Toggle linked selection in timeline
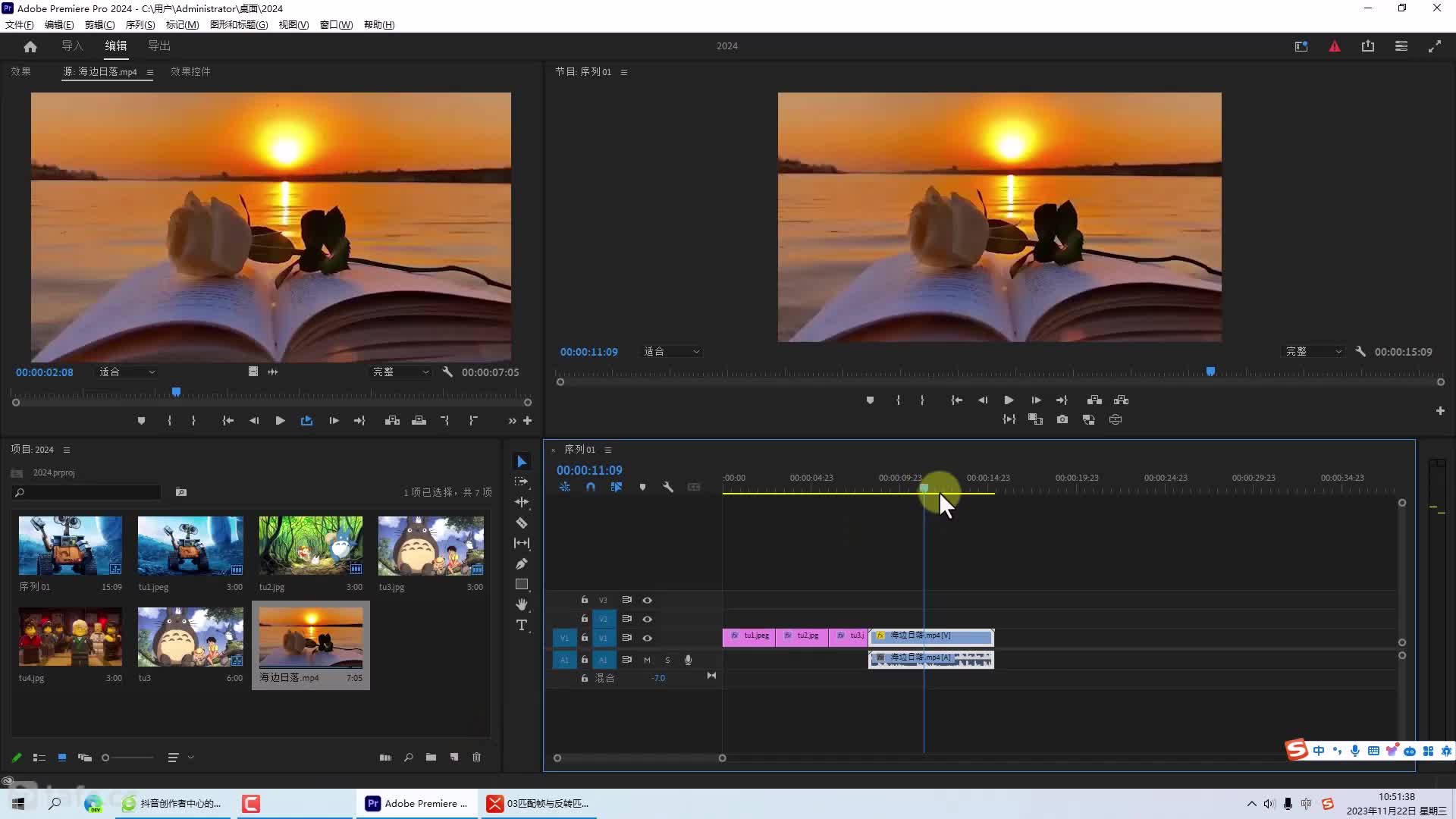The height and width of the screenshot is (819, 1456). coord(617,487)
